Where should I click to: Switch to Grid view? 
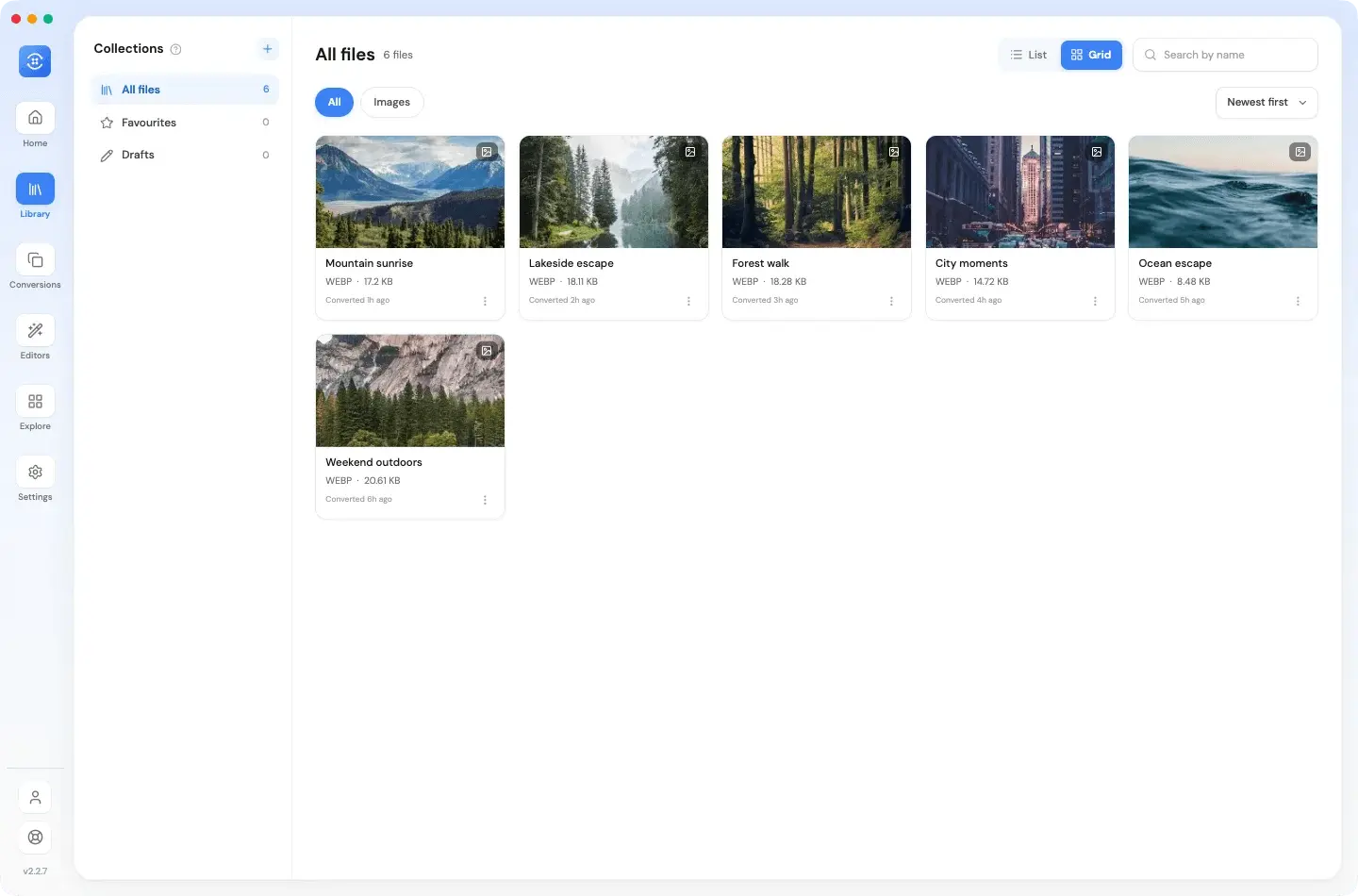point(1091,55)
